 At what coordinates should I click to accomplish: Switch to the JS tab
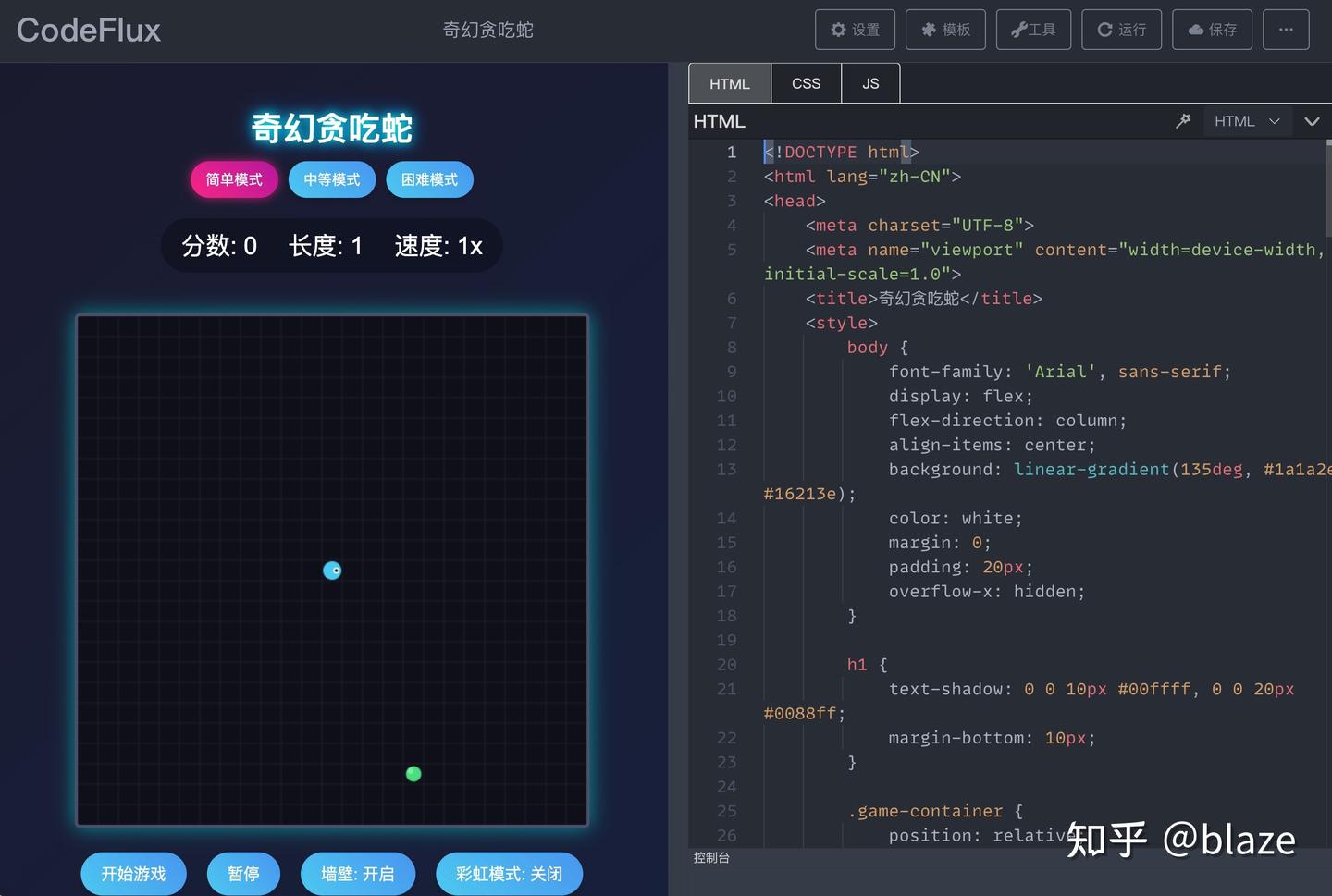869,82
